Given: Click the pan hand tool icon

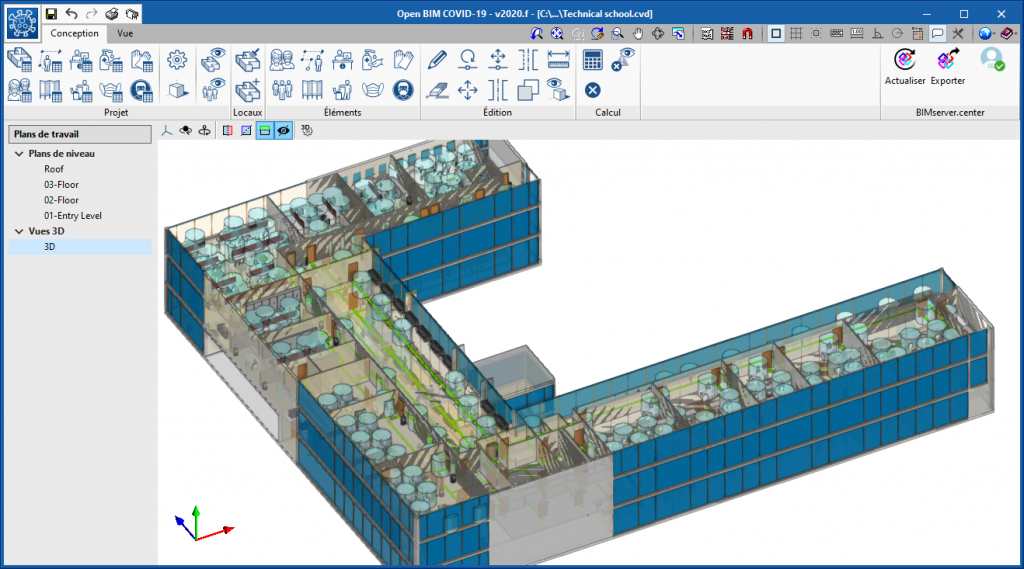Looking at the screenshot, I should (640, 33).
